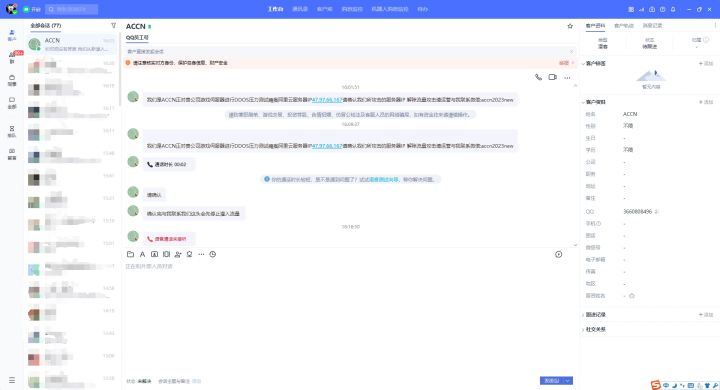Open the second top navigation tab
The image size is (720, 390).
[x=300, y=9]
